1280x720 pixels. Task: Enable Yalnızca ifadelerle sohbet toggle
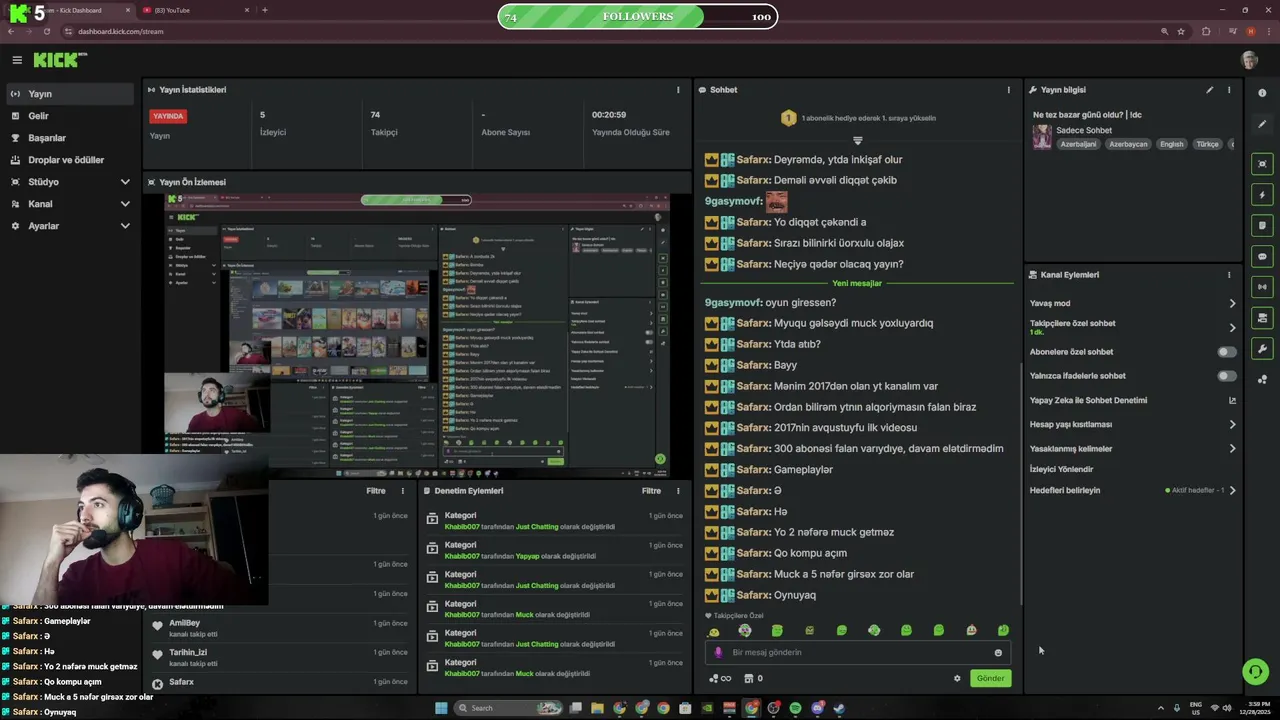1226,376
